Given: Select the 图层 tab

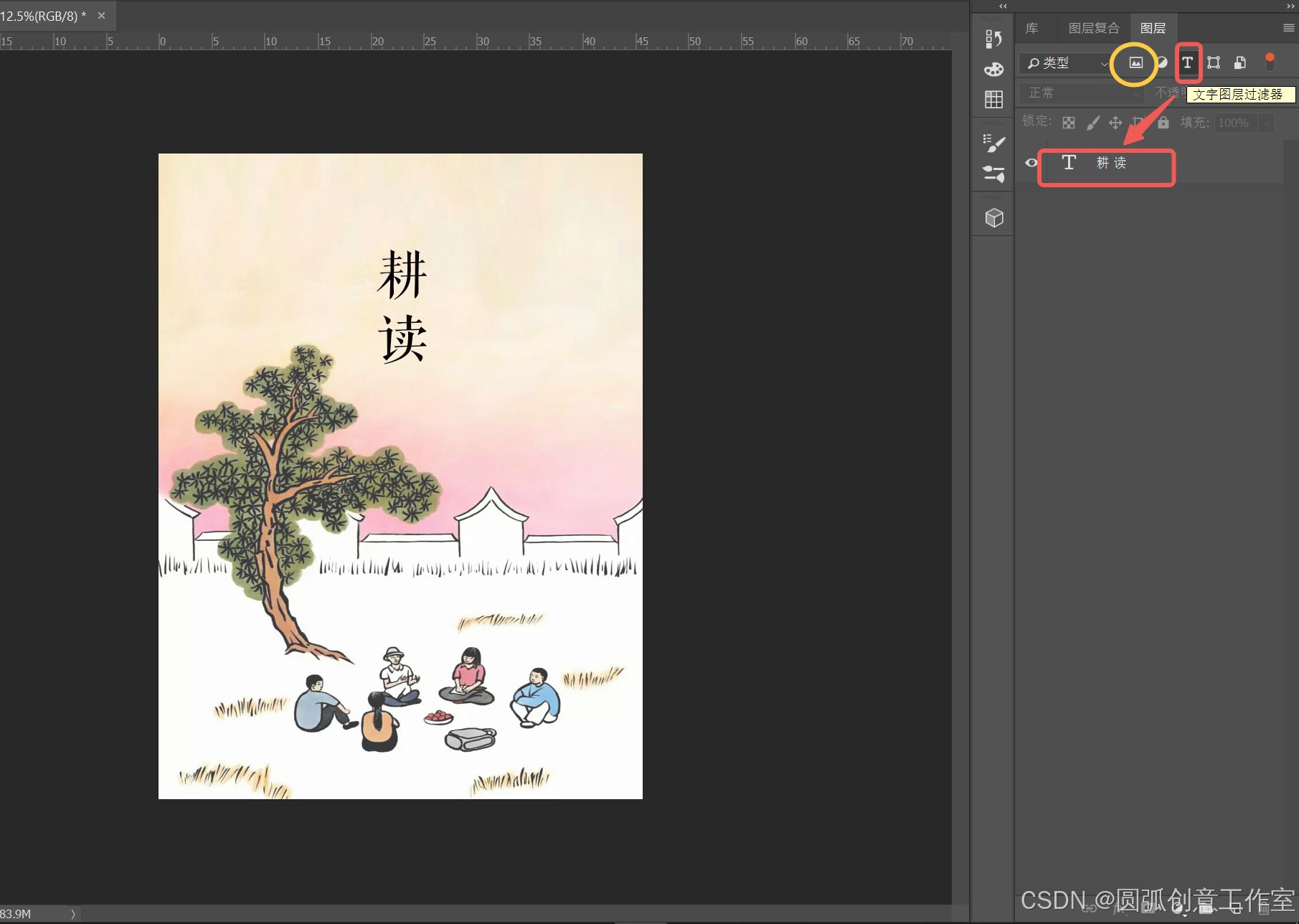Looking at the screenshot, I should tap(1153, 28).
